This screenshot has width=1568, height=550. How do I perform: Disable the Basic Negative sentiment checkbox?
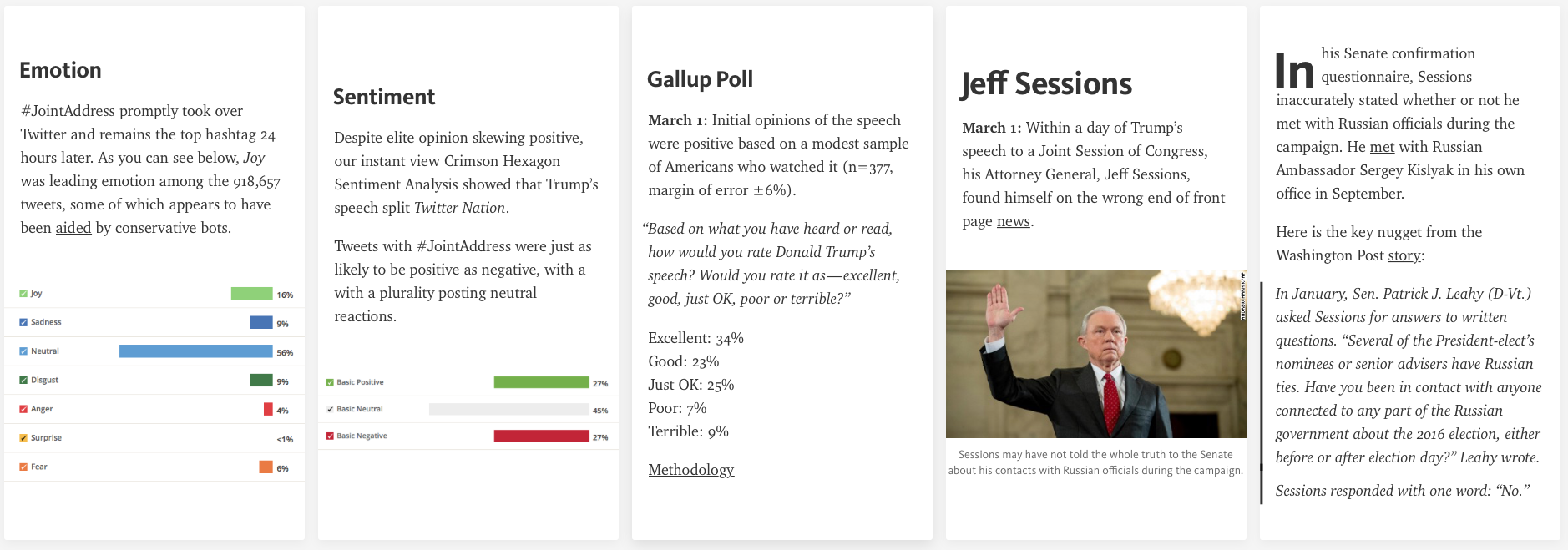330,436
